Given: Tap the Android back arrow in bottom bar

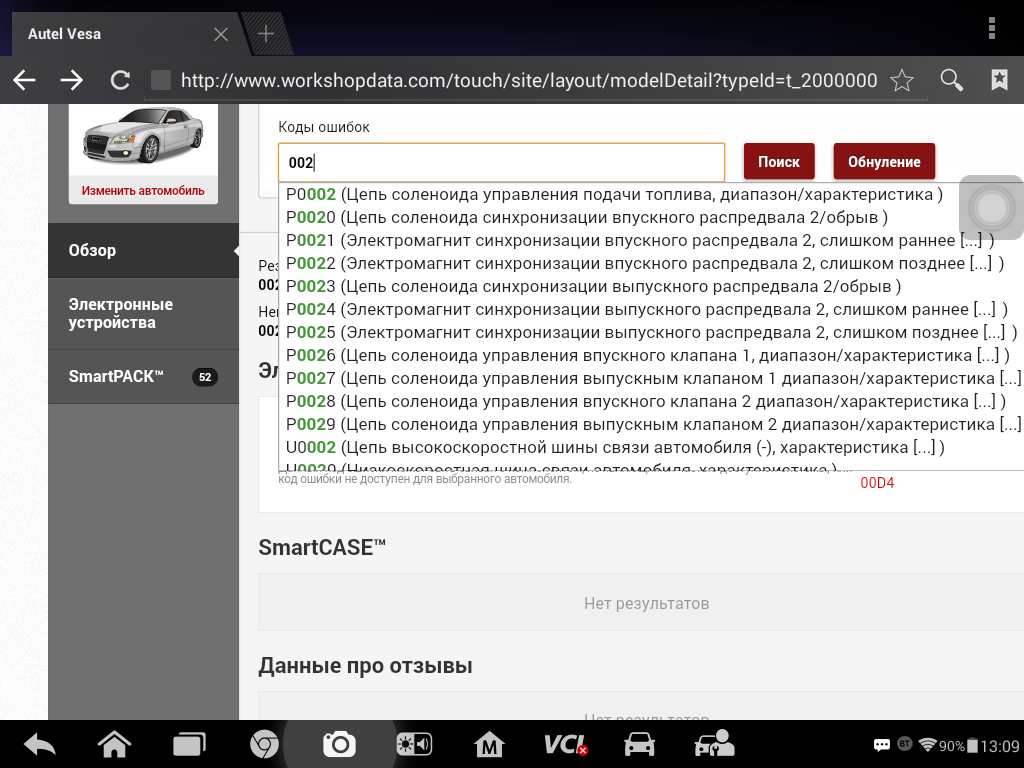Looking at the screenshot, I should [x=39, y=744].
